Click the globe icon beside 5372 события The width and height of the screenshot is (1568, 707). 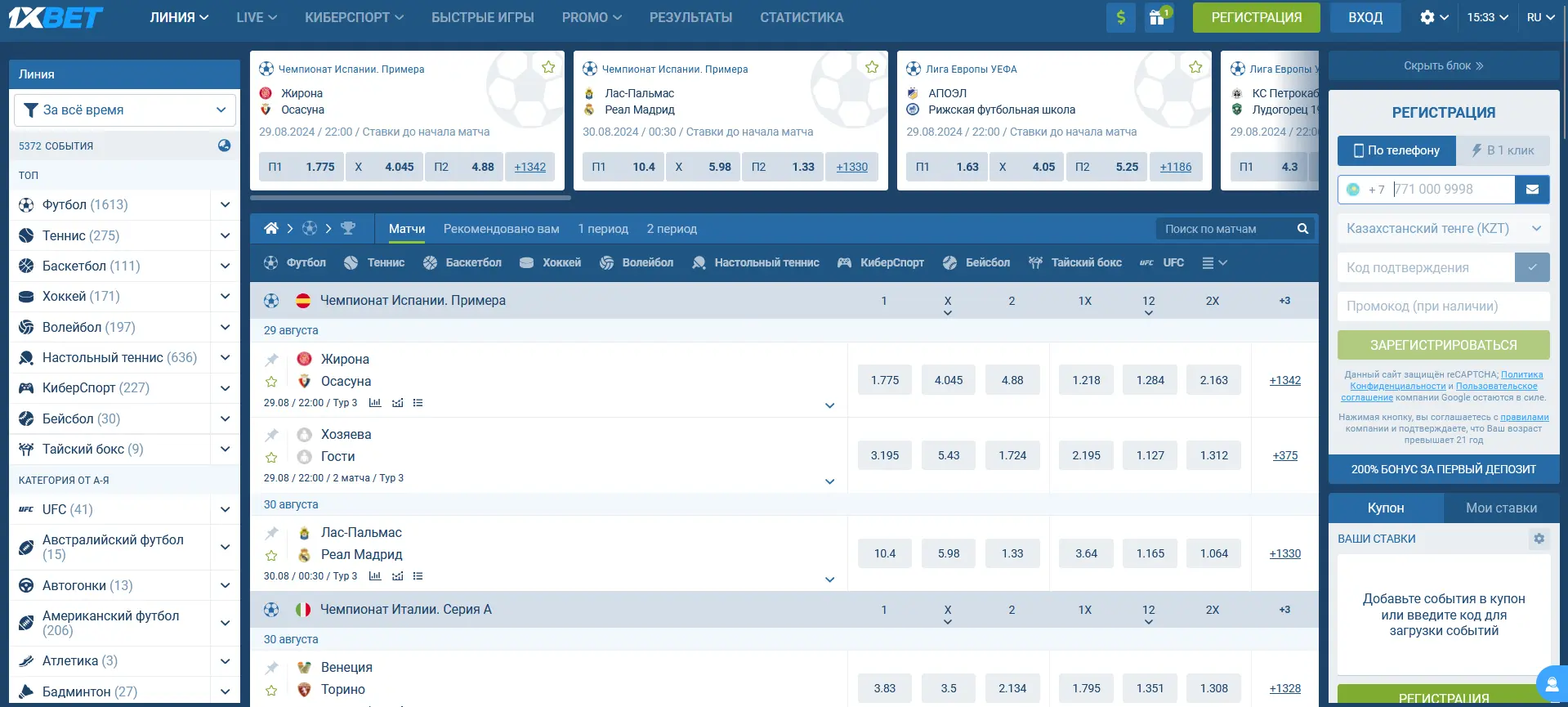(224, 145)
